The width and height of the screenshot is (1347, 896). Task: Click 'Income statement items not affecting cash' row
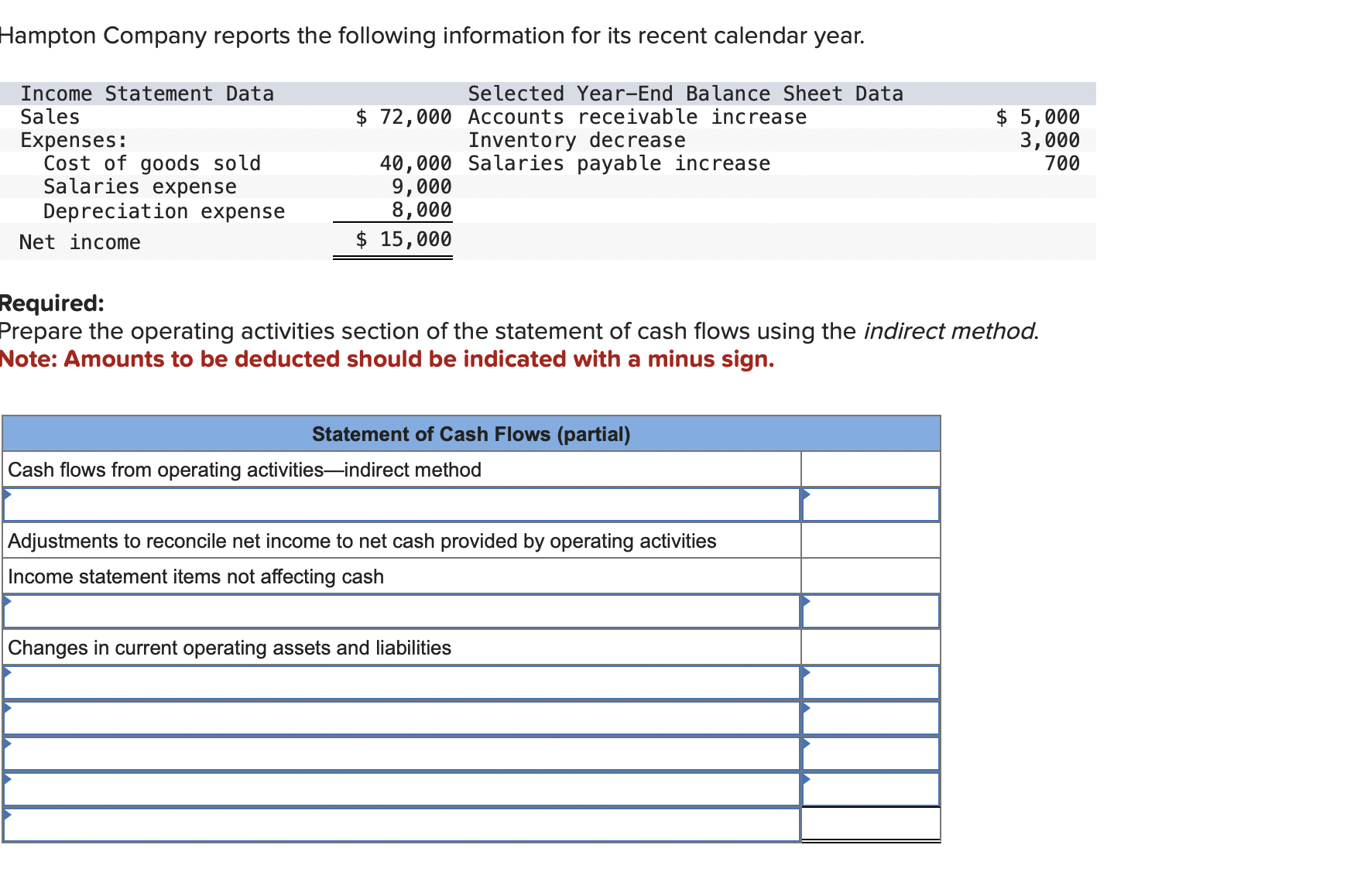point(401,576)
